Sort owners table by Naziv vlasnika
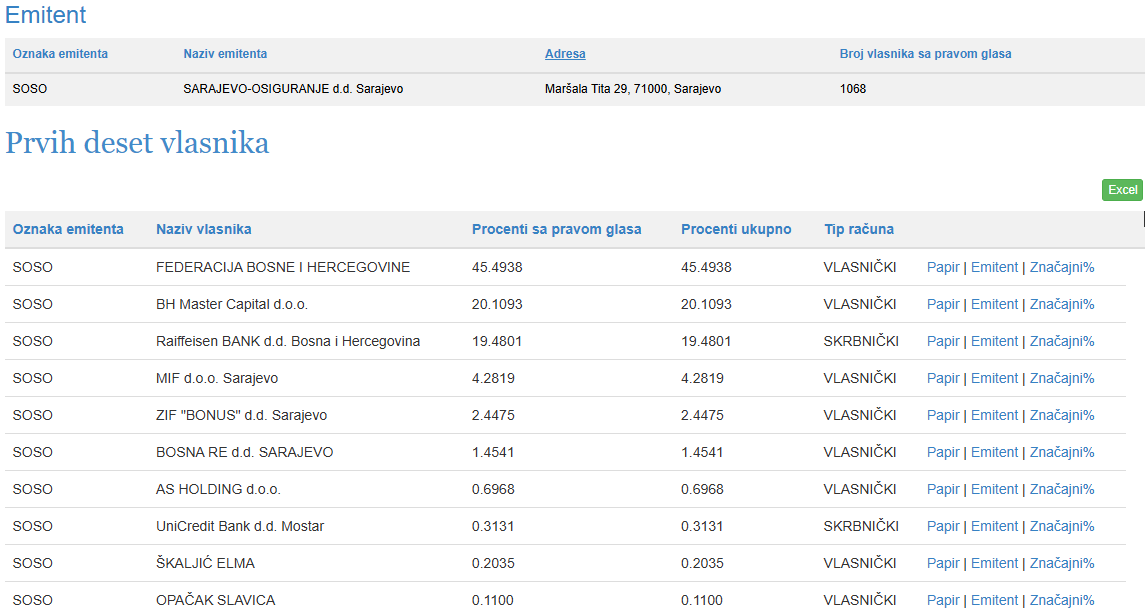This screenshot has height=611, width=1146. click(204, 229)
